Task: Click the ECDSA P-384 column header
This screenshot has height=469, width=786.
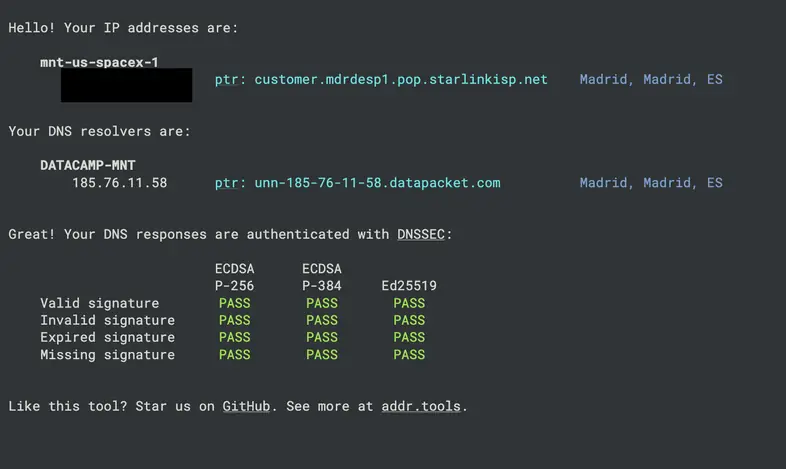Action: pyautogui.click(x=322, y=277)
